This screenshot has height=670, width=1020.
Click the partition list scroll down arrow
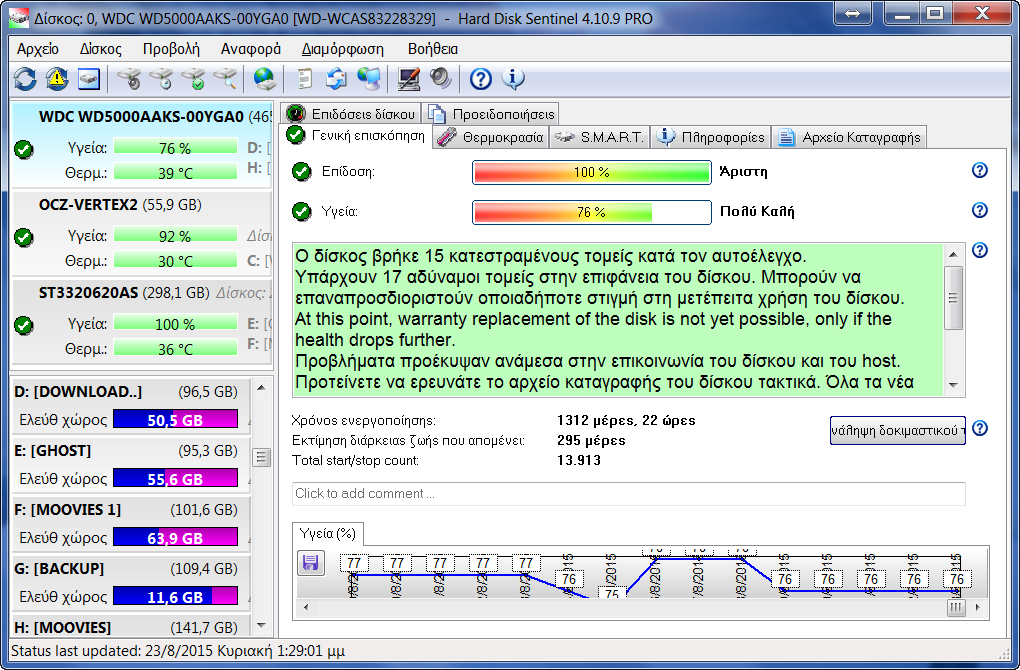pyautogui.click(x=261, y=626)
